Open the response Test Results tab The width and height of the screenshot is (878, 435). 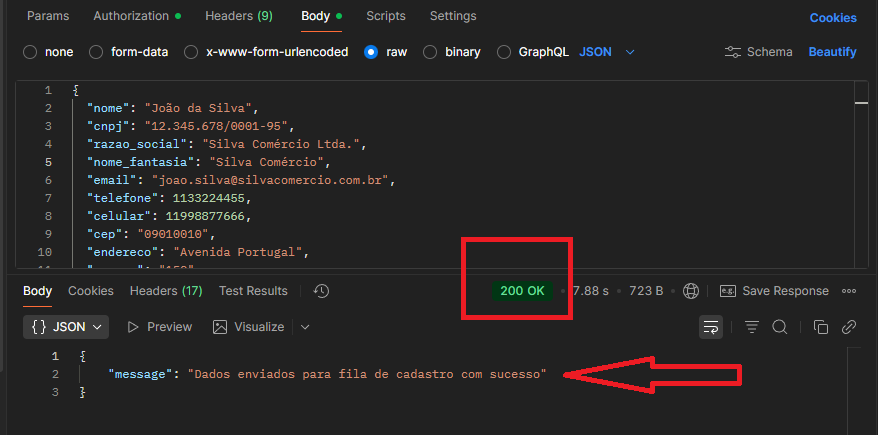[253, 291]
